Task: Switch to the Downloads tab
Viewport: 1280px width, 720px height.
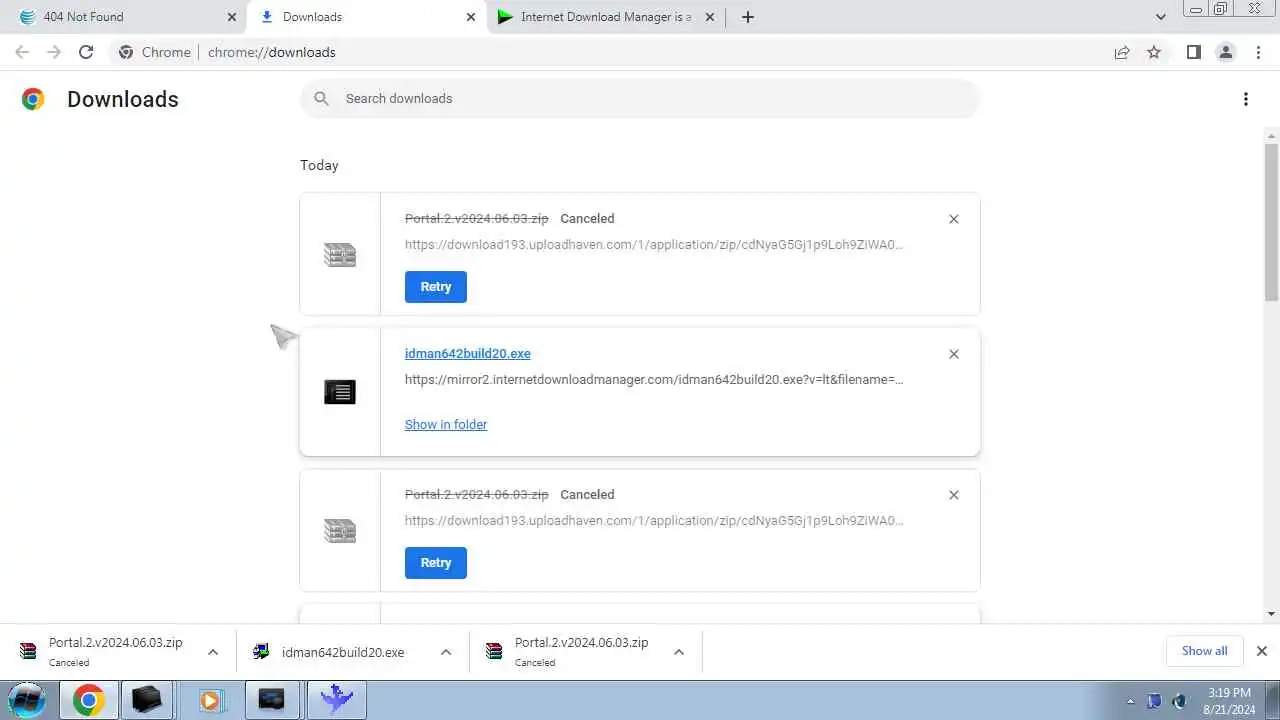Action: 367,17
